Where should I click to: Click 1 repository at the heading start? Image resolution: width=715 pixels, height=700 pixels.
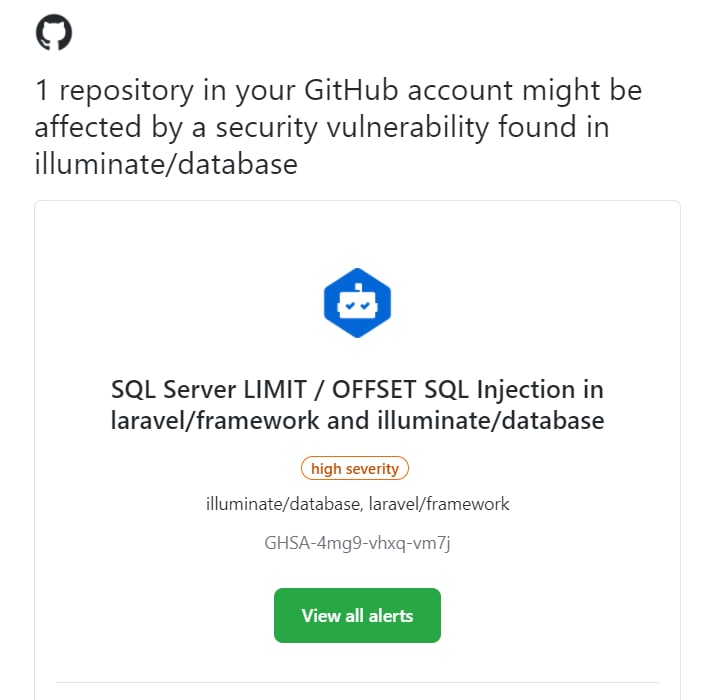114,91
